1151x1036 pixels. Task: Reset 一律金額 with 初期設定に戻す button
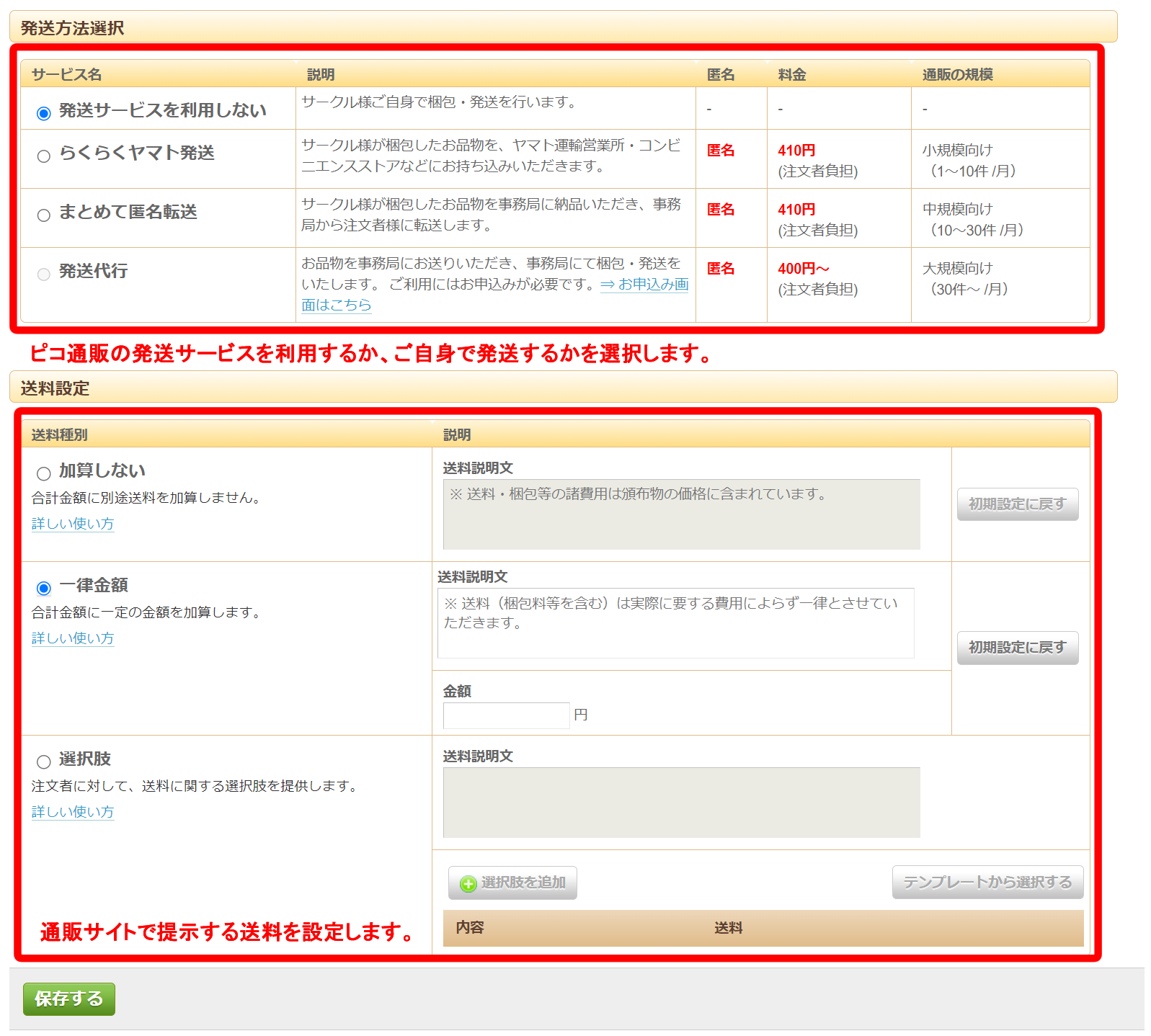(1017, 648)
